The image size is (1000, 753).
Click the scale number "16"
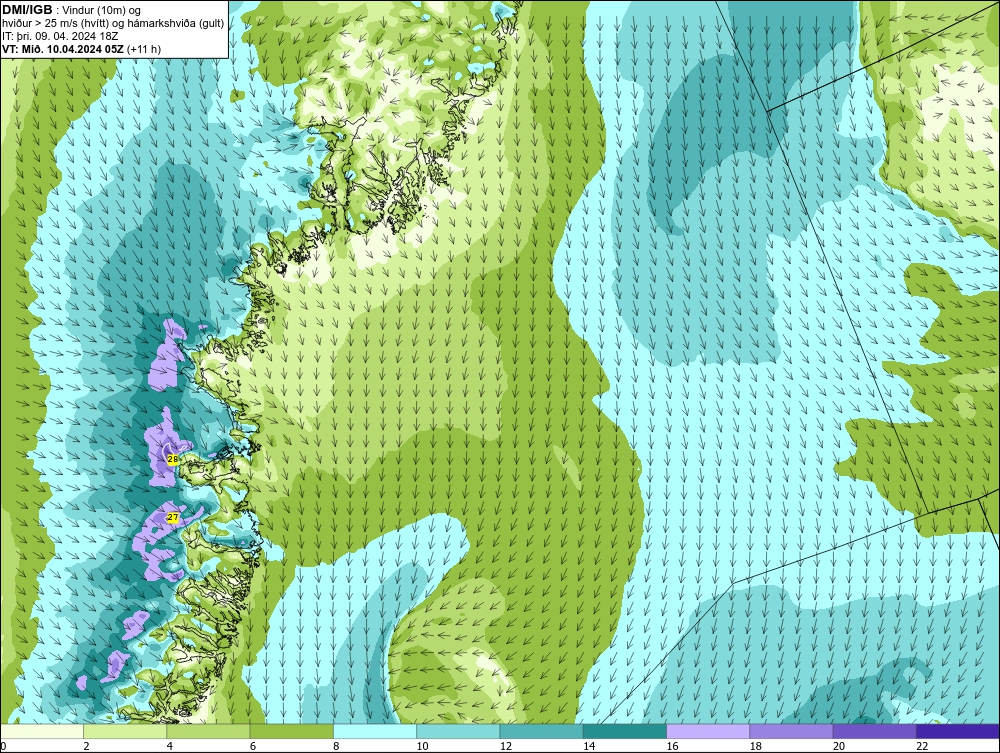coord(672,746)
